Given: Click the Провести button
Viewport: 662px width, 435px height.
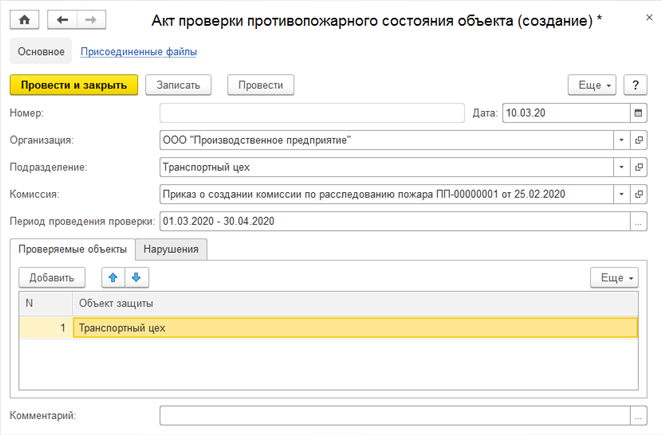Looking at the screenshot, I should coord(260,85).
